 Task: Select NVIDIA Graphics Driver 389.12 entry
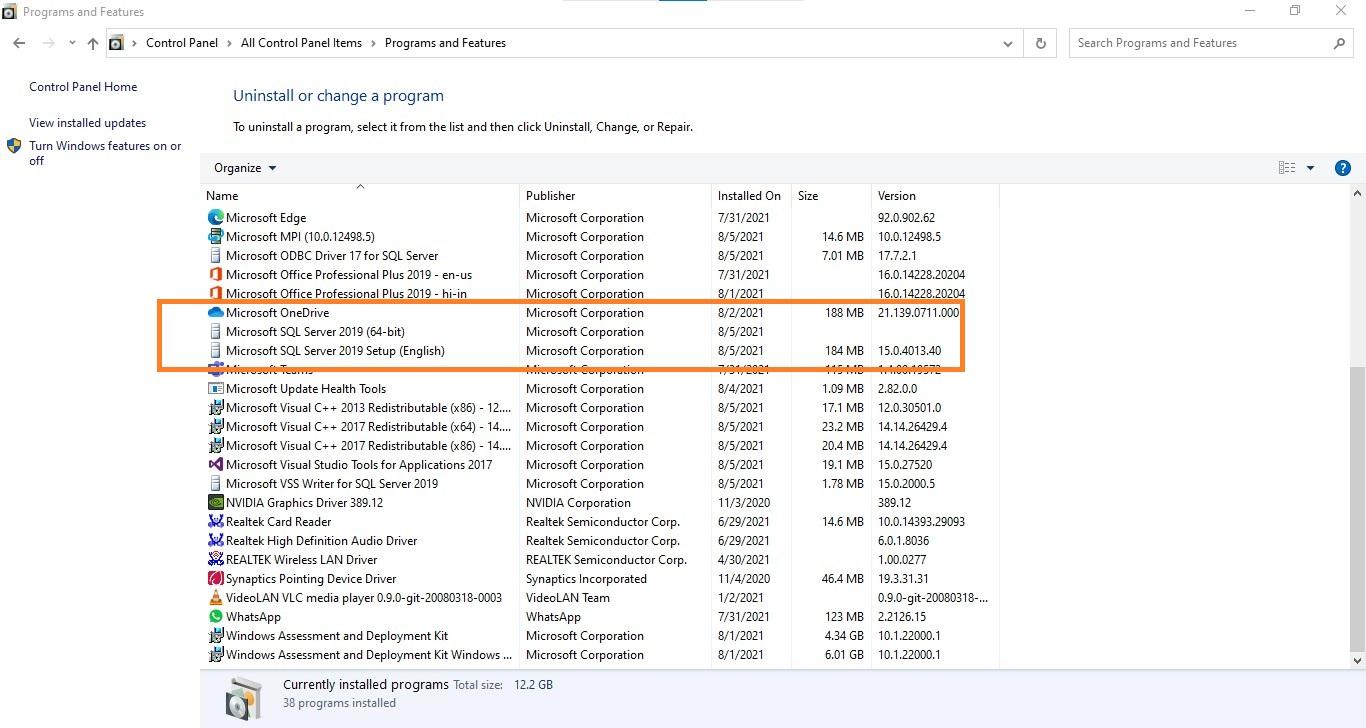pyautogui.click(x=304, y=503)
